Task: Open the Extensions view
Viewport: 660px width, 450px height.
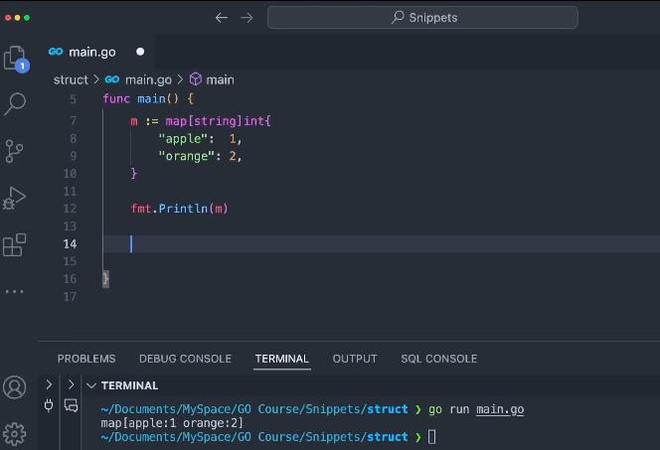Action: [x=14, y=245]
